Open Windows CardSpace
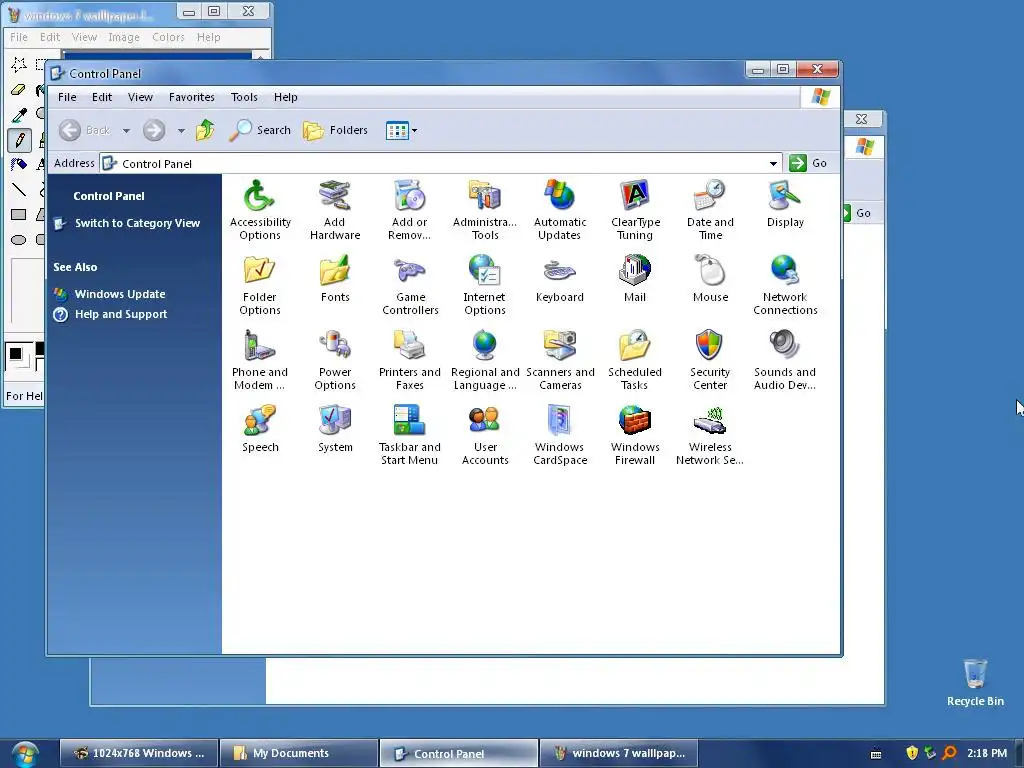The image size is (1024, 768). tap(560, 436)
